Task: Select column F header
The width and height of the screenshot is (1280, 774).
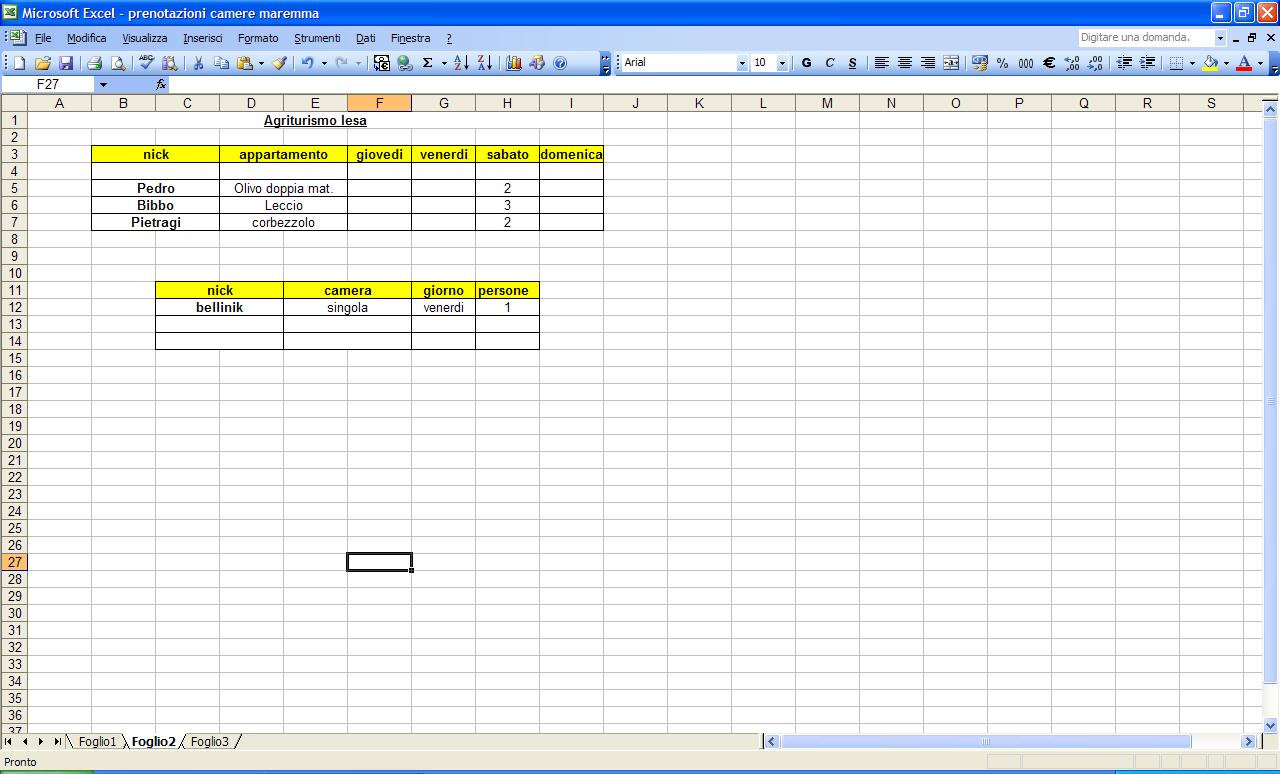Action: click(x=379, y=103)
